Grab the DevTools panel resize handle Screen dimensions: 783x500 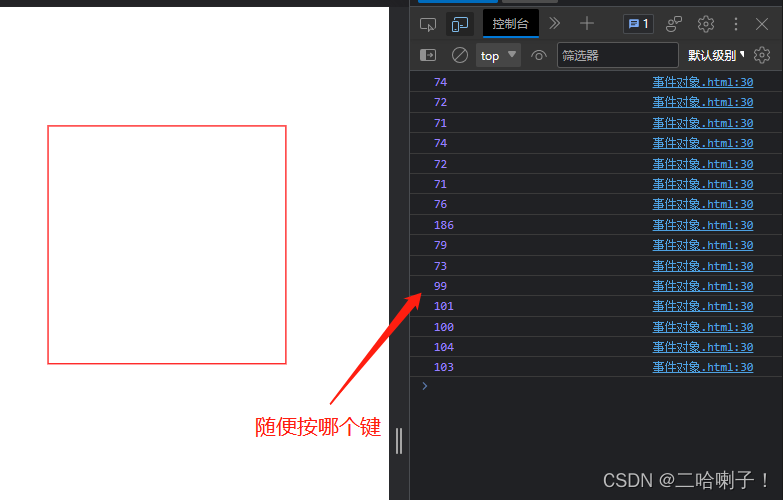click(x=398, y=441)
